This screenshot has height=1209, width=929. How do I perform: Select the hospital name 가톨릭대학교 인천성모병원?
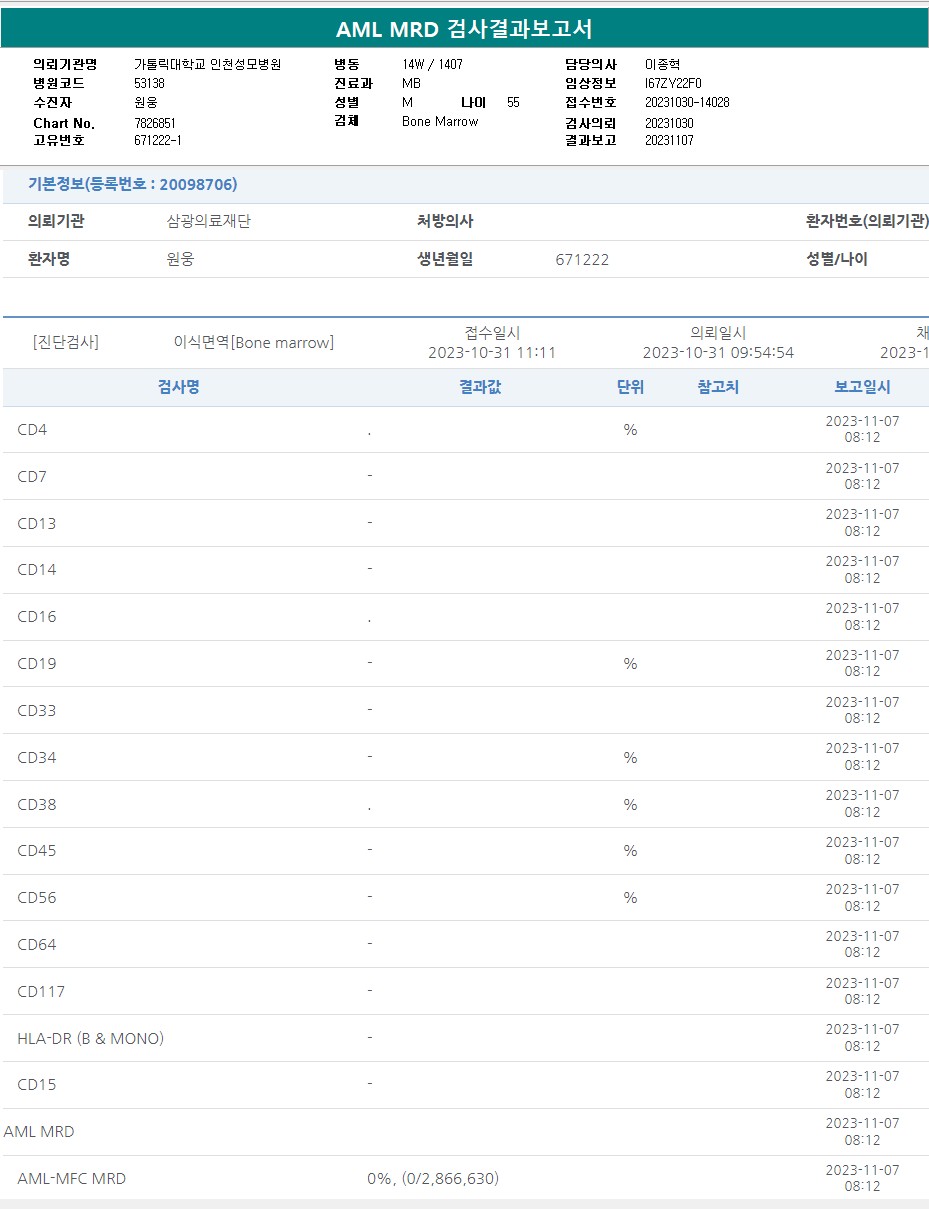[208, 64]
